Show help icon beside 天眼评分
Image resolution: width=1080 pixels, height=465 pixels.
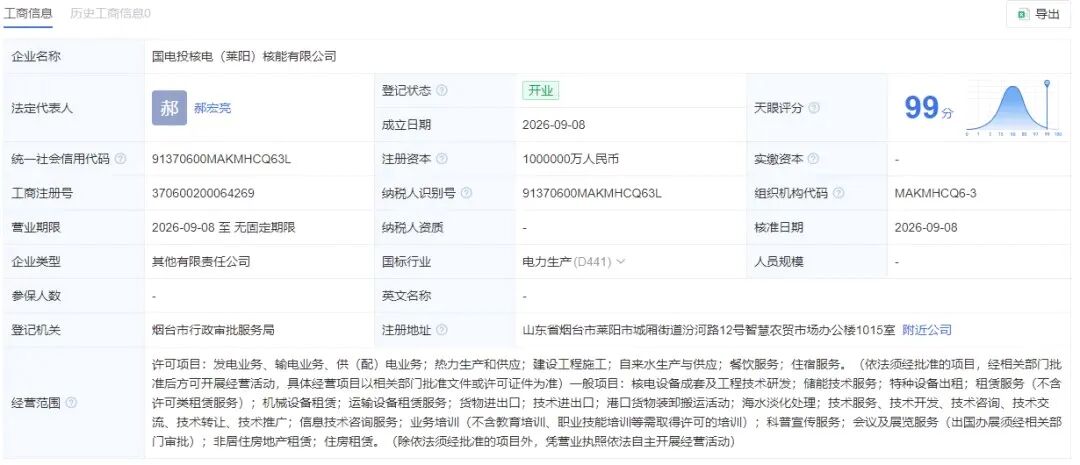(814, 107)
